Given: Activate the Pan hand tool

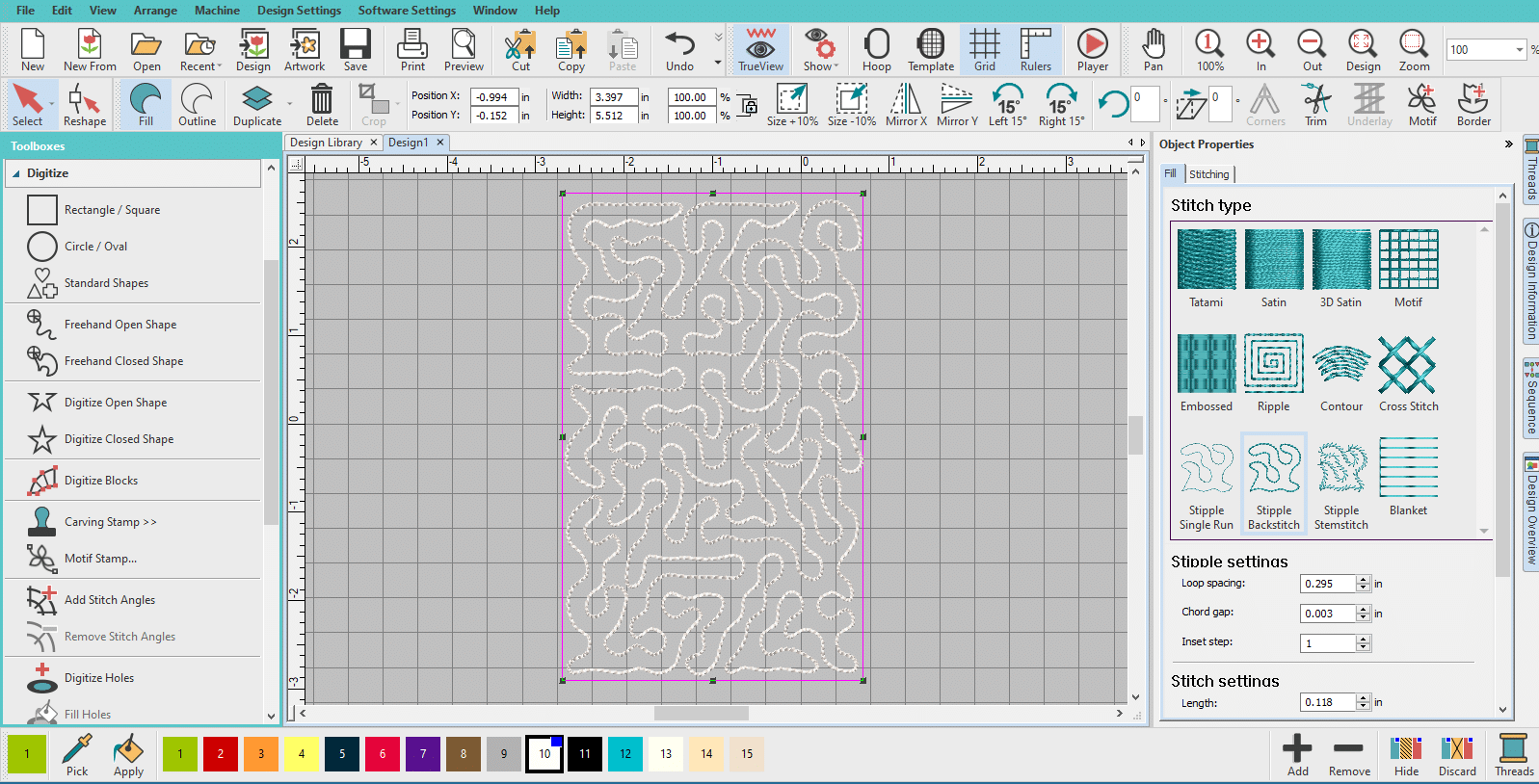Looking at the screenshot, I should click(x=1154, y=49).
